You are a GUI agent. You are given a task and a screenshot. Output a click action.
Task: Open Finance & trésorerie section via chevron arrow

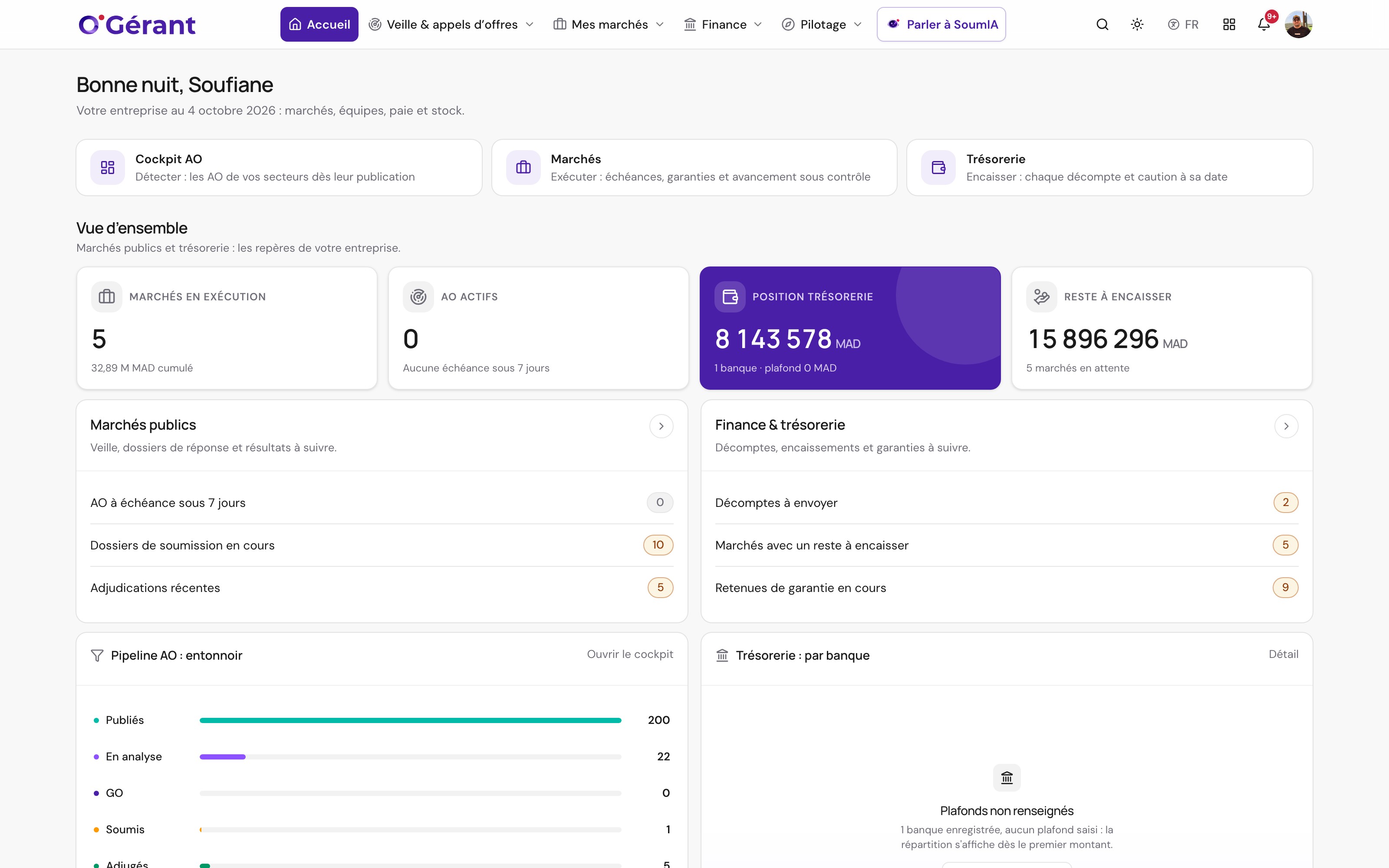tap(1286, 426)
